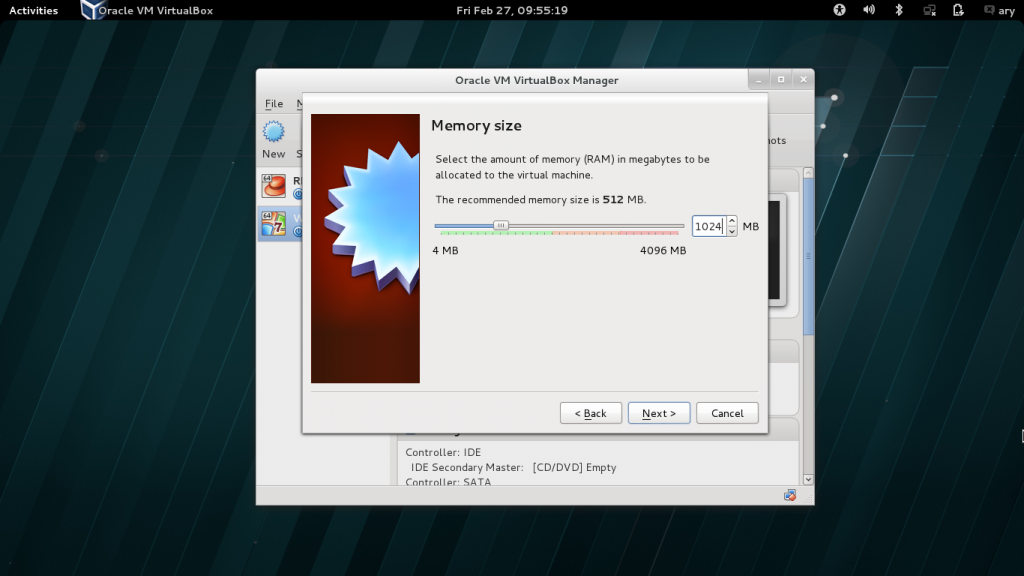Click the status bar icon at bottom right
This screenshot has width=1024, height=576.
(790, 495)
